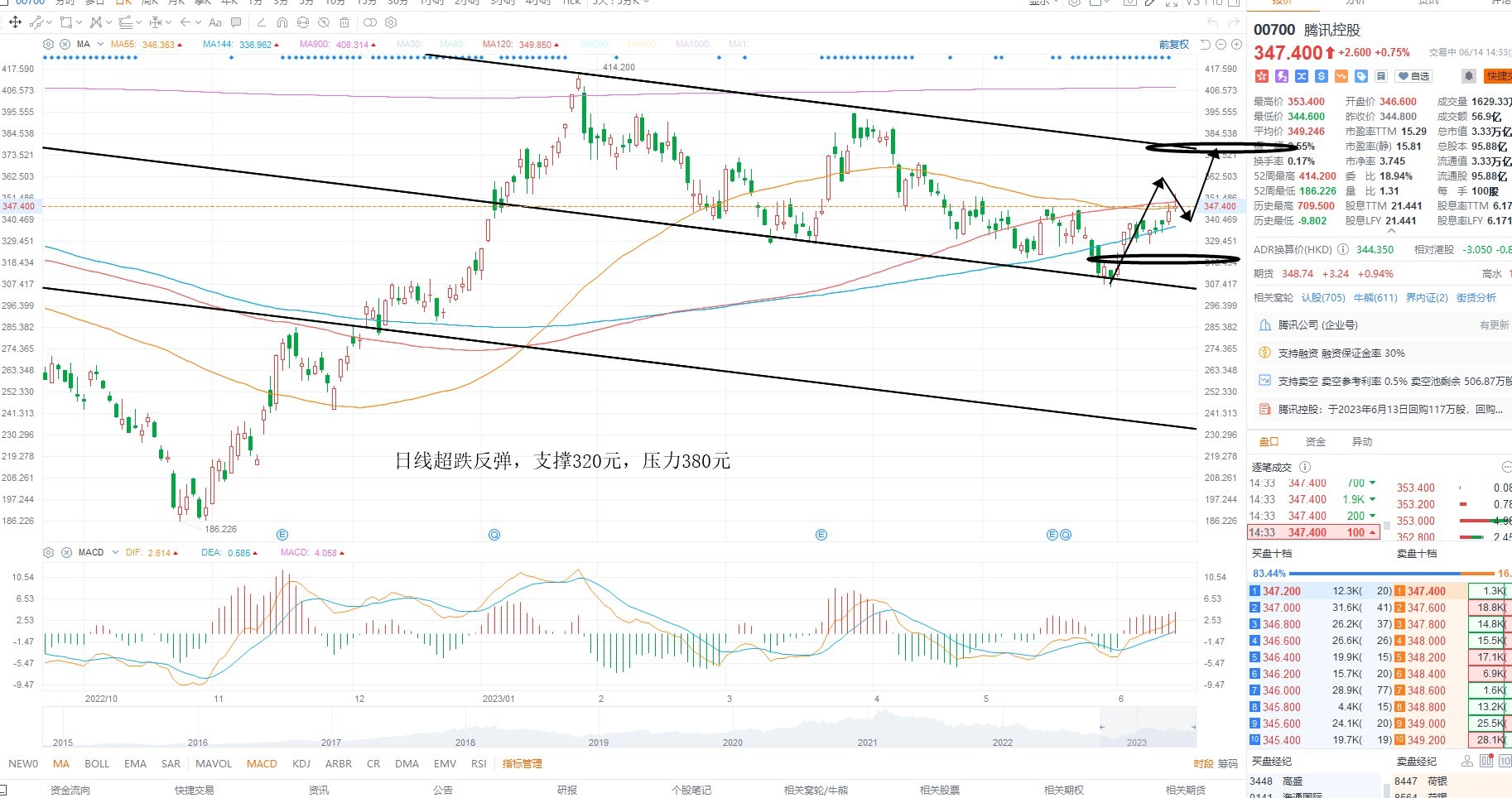
Task: Open dropdown beside rectangle shape tool
Action: [79, 22]
